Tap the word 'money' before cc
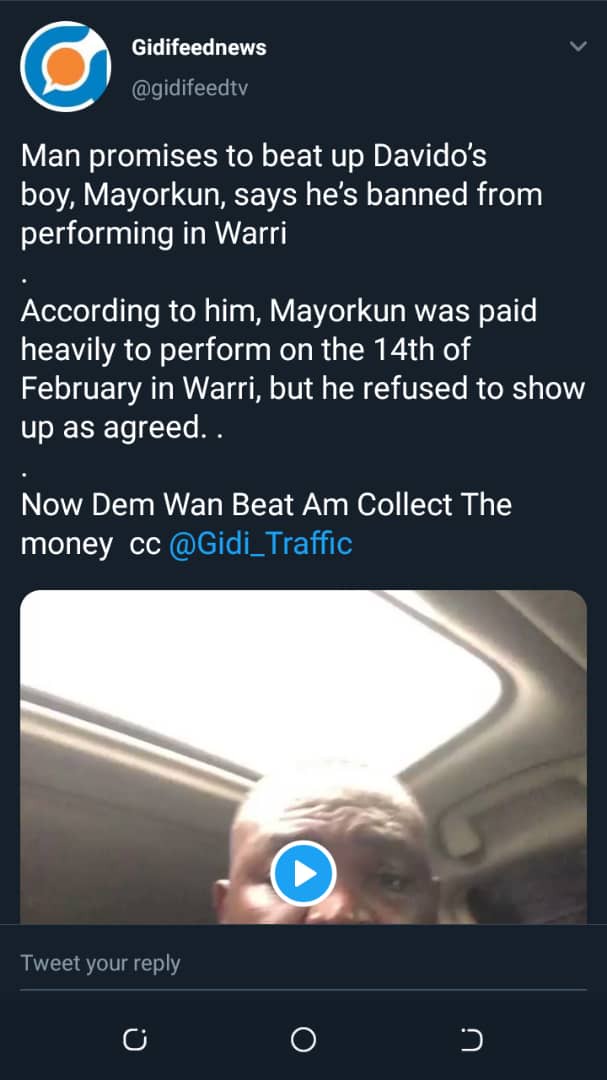Viewport: 607px width, 1080px height. [x=66, y=544]
